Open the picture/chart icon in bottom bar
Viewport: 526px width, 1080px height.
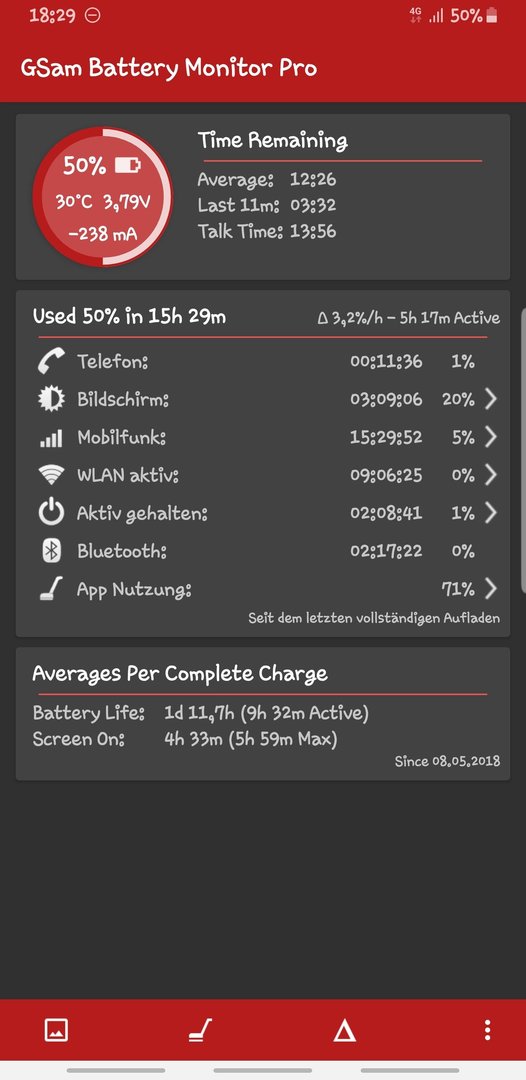[56, 1030]
